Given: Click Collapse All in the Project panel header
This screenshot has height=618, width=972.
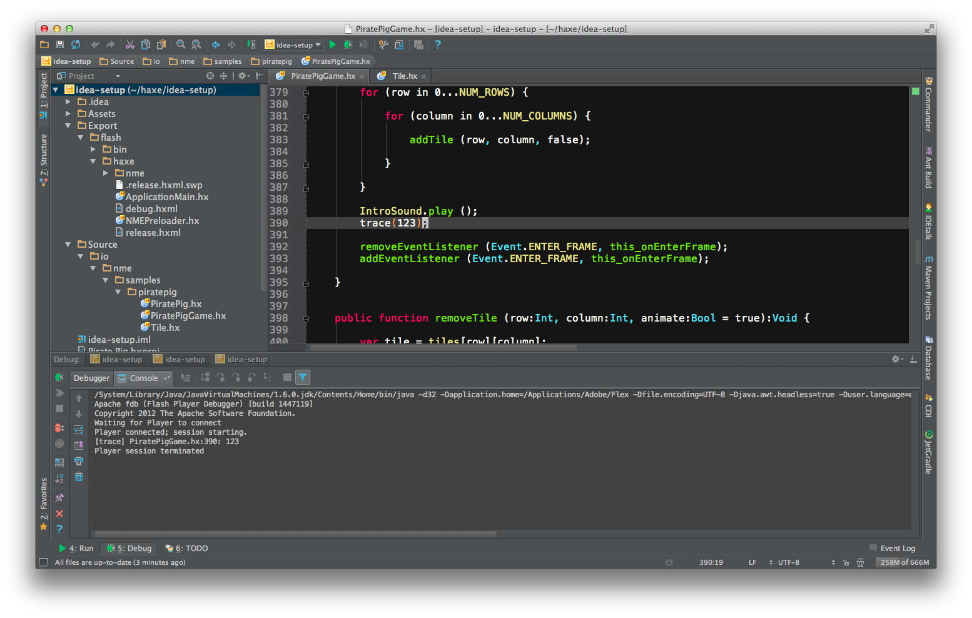Looking at the screenshot, I should 223,76.
